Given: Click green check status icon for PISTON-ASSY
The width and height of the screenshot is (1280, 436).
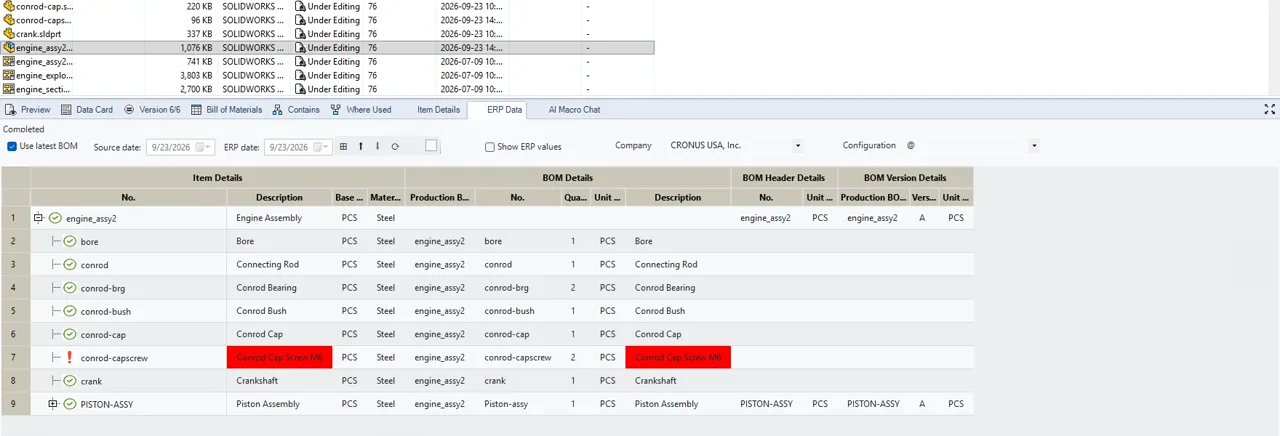Looking at the screenshot, I should click(x=70, y=404).
